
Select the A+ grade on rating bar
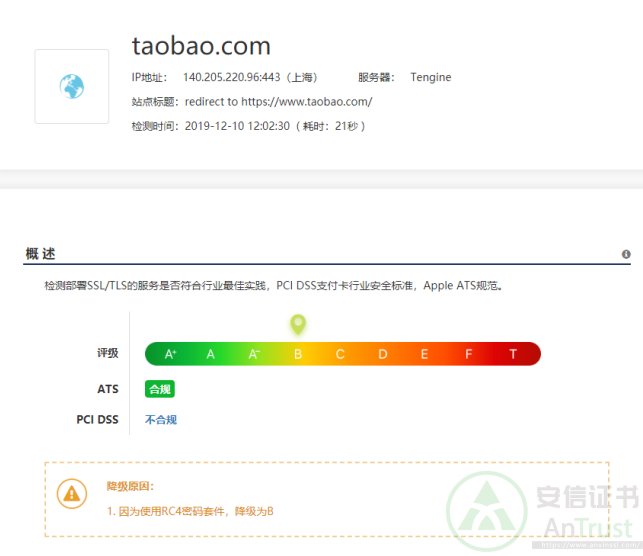click(x=170, y=354)
